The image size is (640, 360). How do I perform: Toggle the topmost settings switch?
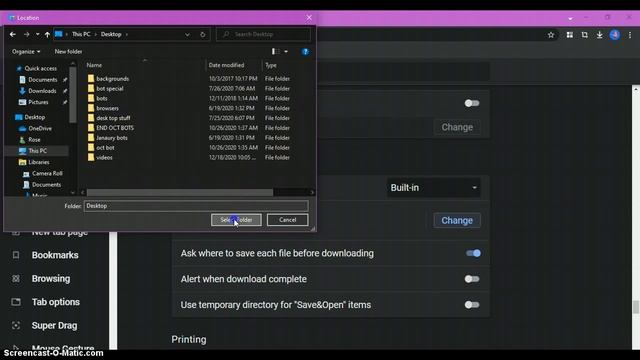(472, 103)
